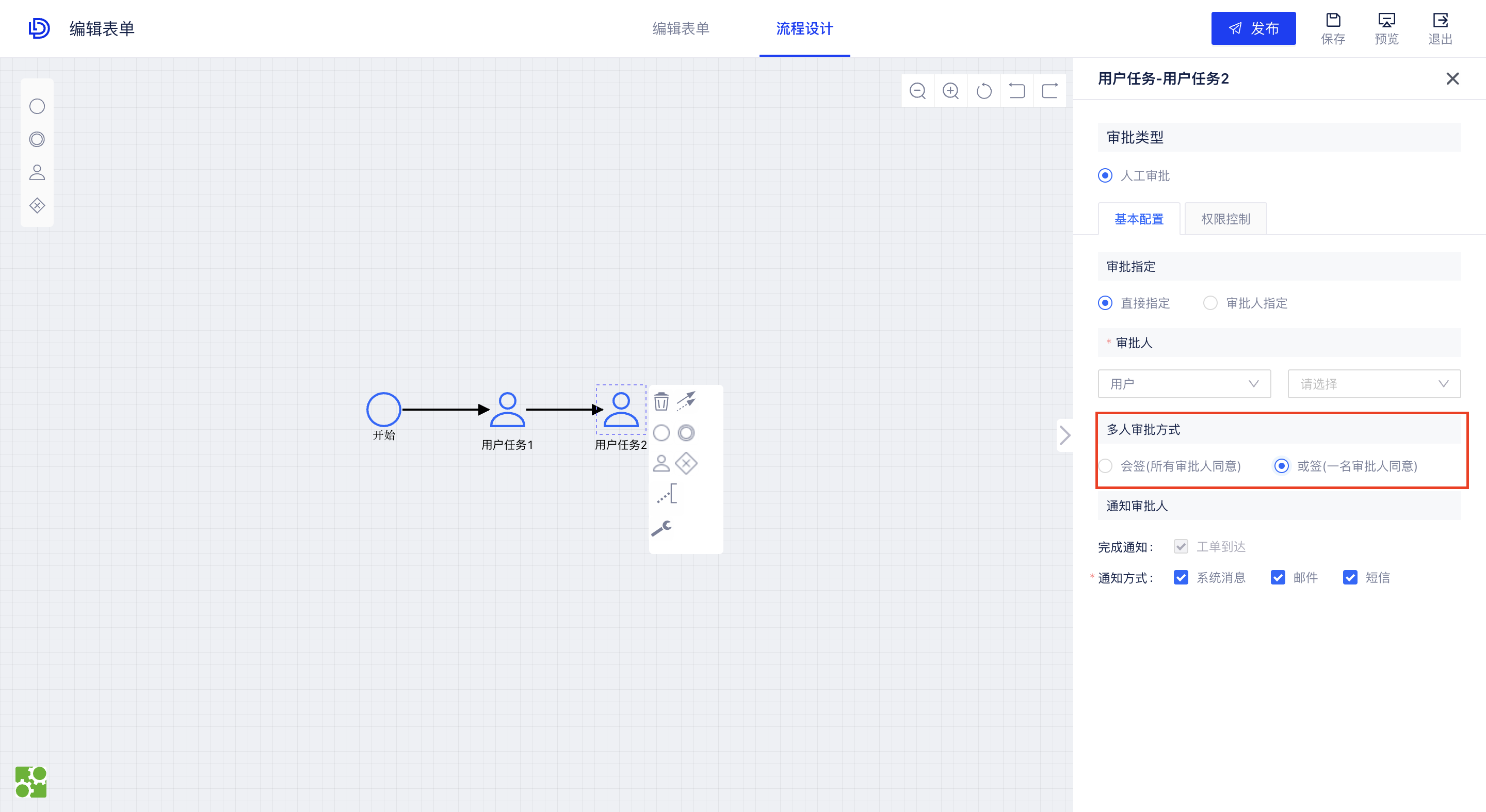The width and height of the screenshot is (1486, 812).
Task: Click the redo arrow icon in canvas toolbar
Action: click(1049, 91)
